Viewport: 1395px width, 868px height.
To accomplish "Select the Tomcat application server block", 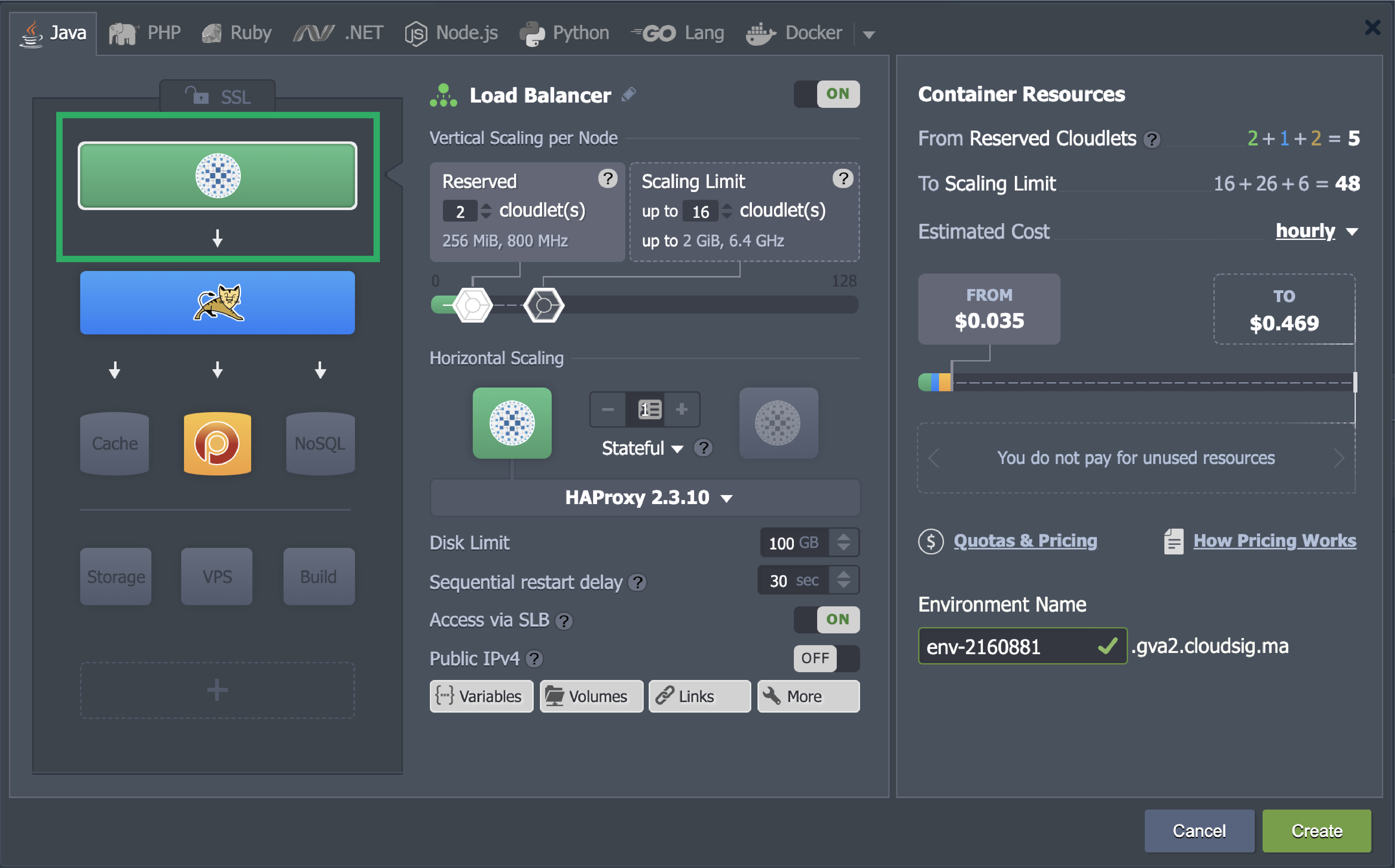I will [218, 302].
